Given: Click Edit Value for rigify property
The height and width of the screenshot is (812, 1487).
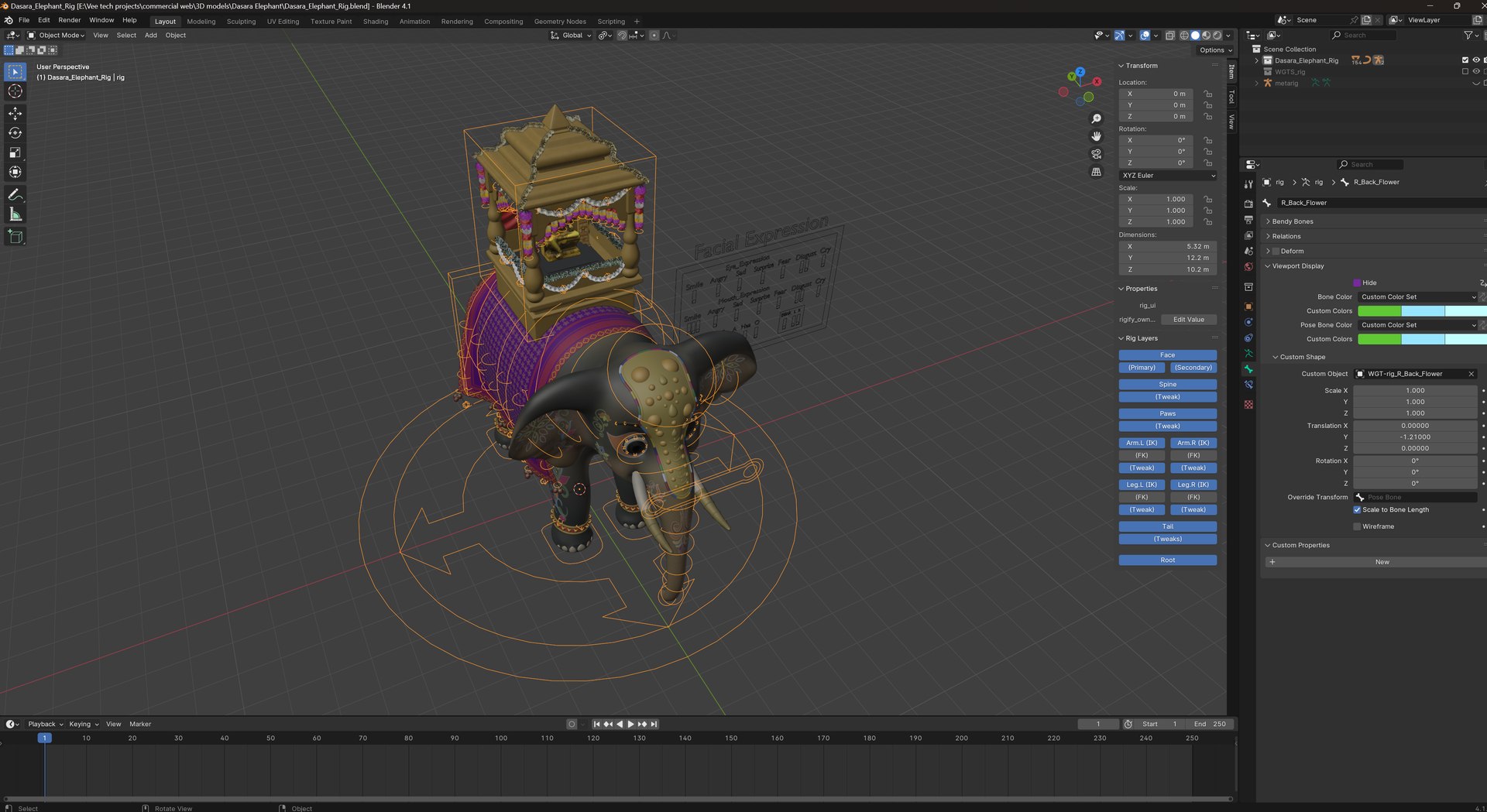Looking at the screenshot, I should (x=1189, y=320).
